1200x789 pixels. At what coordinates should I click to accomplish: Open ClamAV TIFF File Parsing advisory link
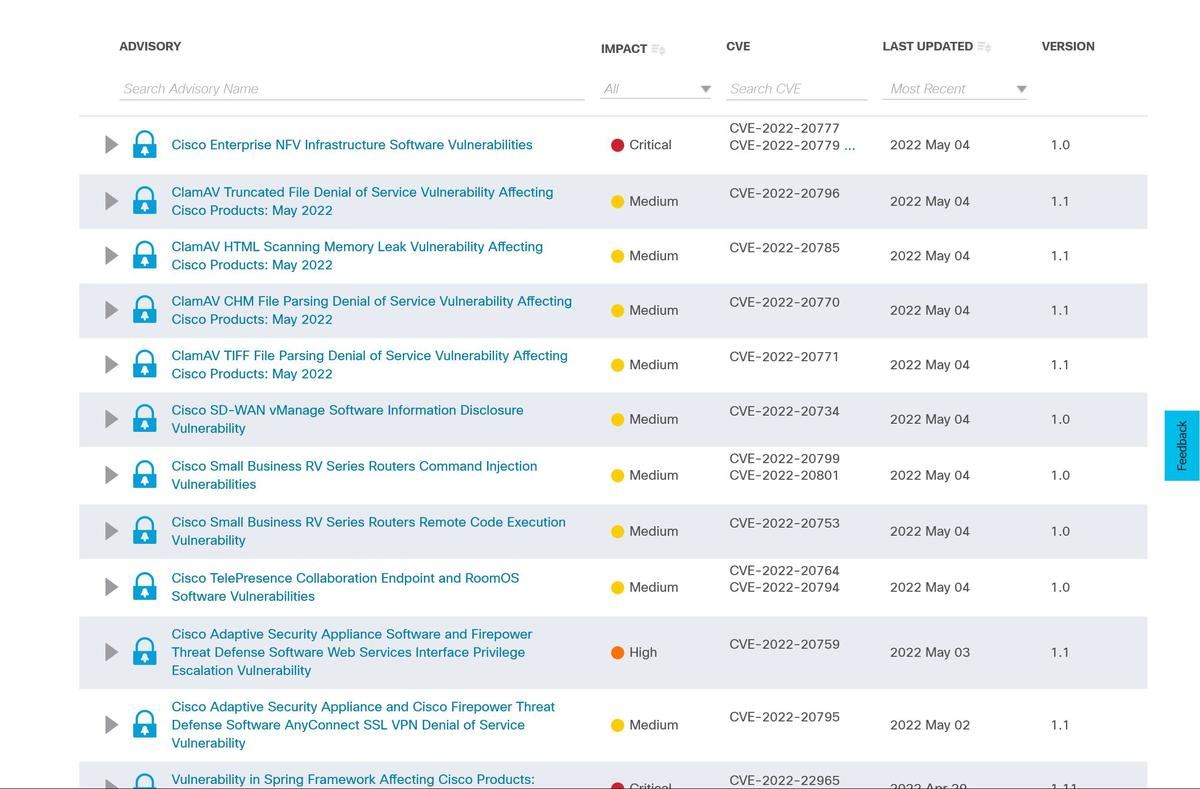(369, 365)
